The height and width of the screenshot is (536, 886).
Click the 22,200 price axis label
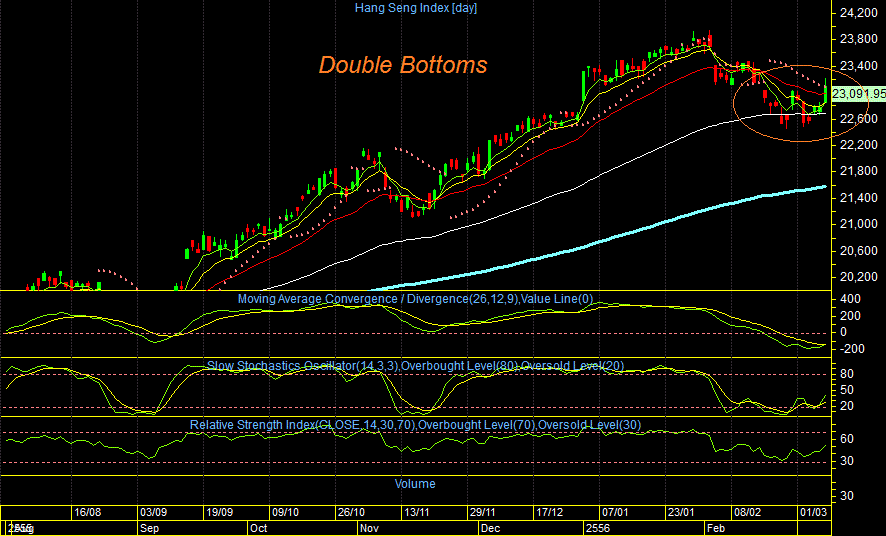(x=859, y=145)
